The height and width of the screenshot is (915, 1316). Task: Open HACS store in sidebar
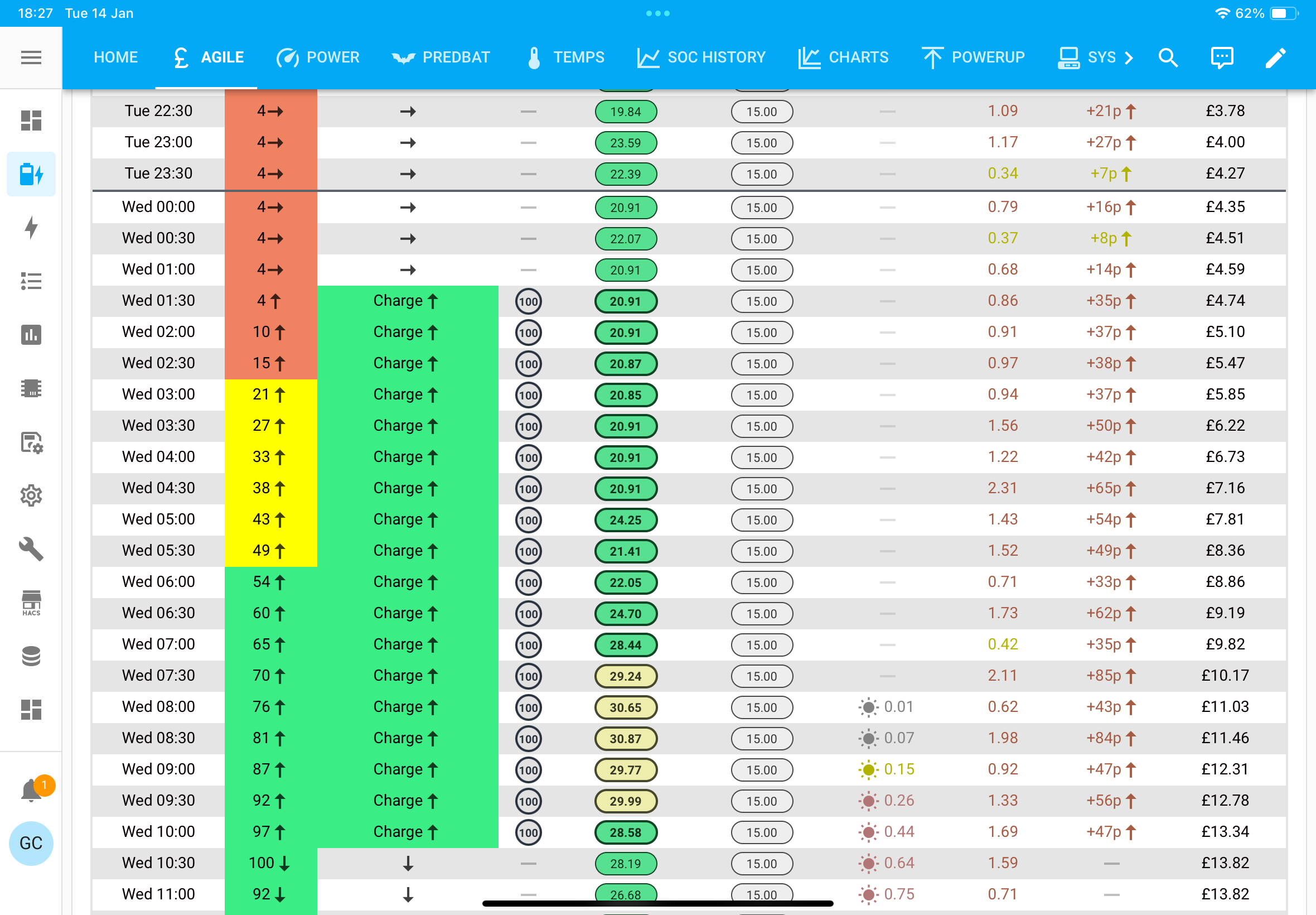click(x=31, y=603)
